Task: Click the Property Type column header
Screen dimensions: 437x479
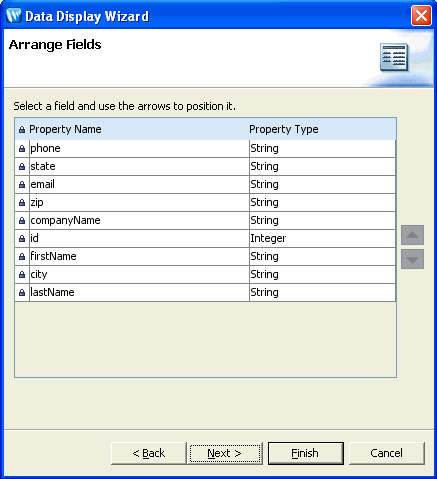Action: [284, 129]
